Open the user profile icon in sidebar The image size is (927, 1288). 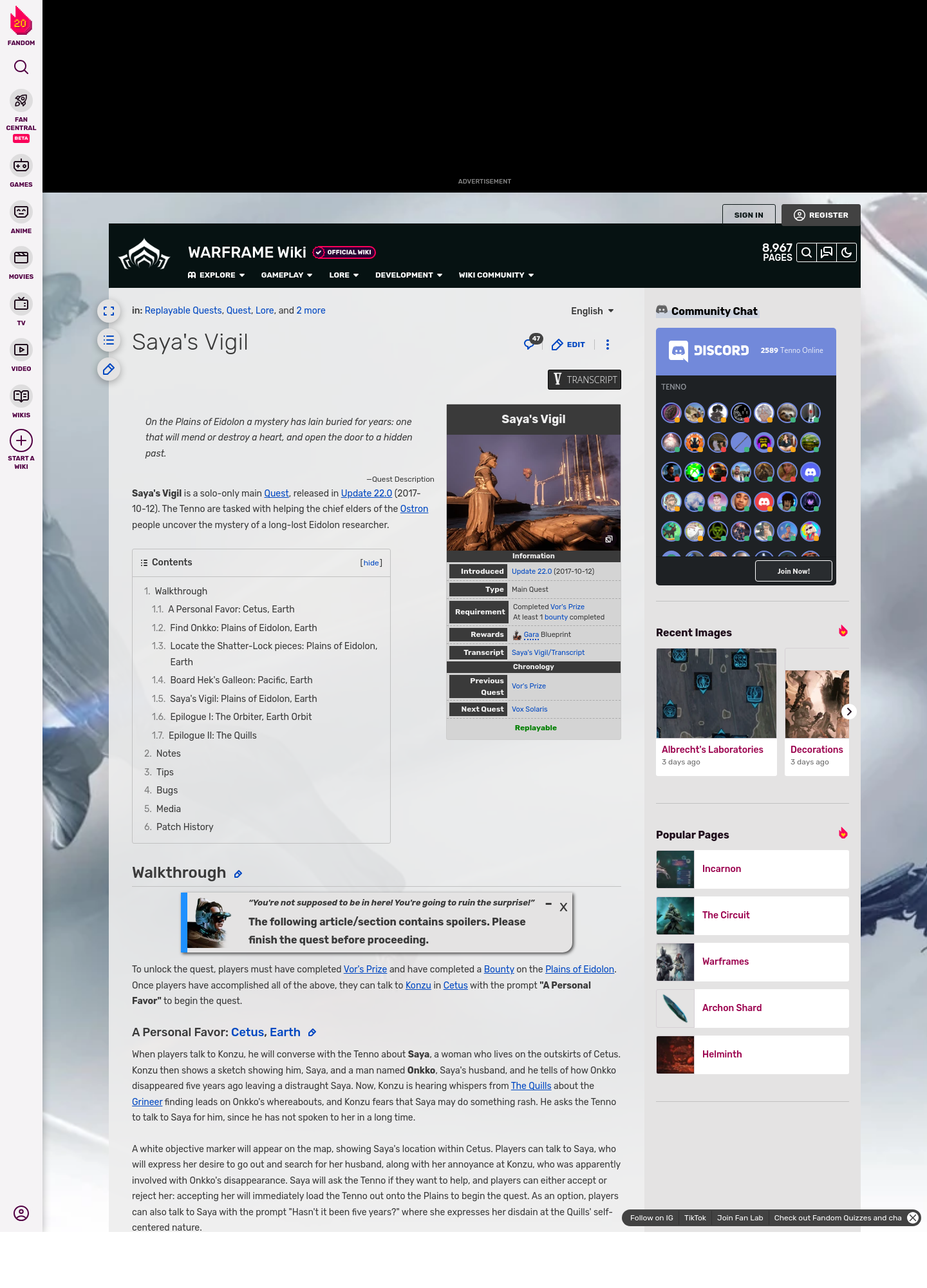21,1213
